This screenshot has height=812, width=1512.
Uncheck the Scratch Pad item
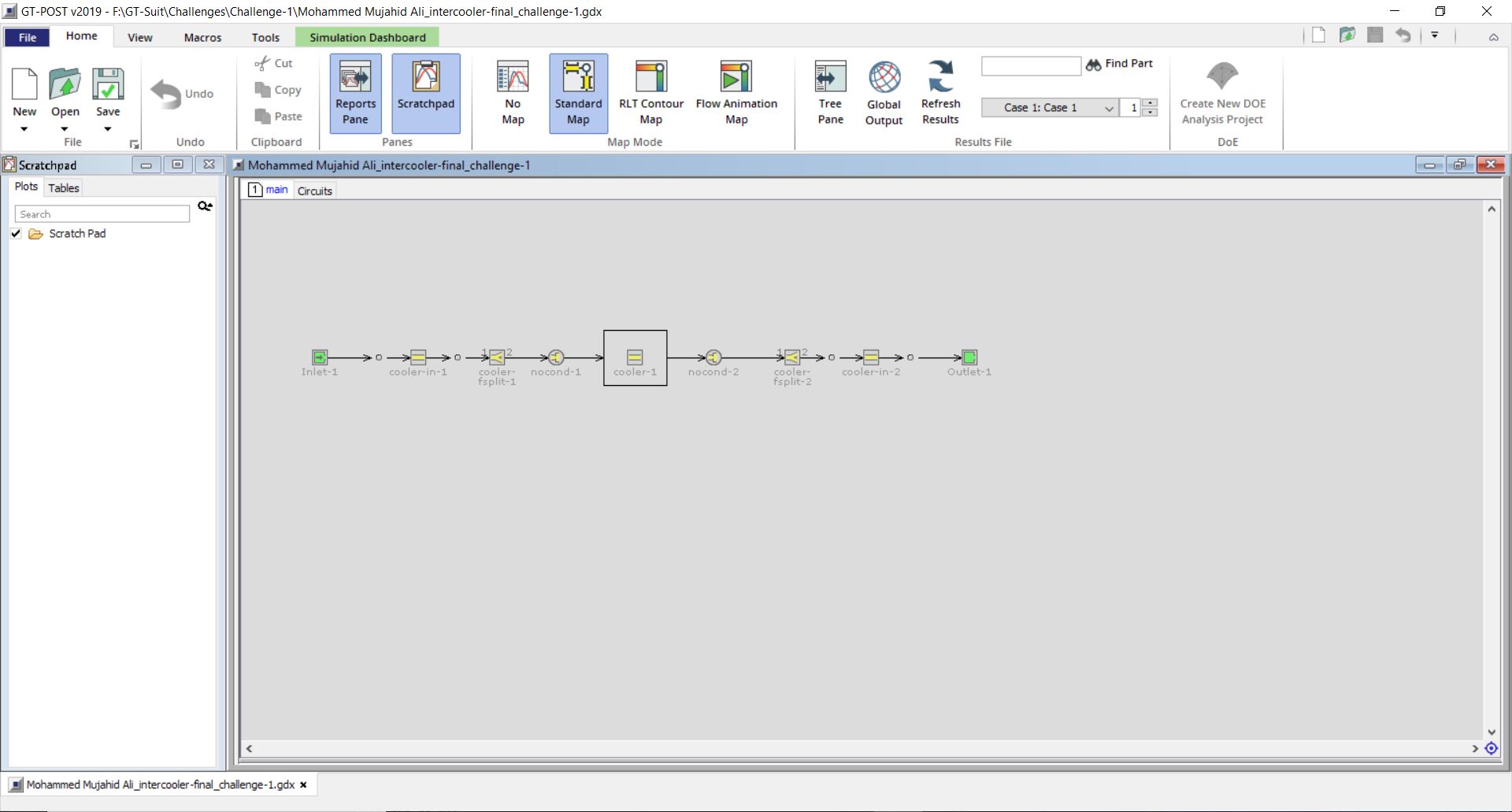[x=16, y=233]
